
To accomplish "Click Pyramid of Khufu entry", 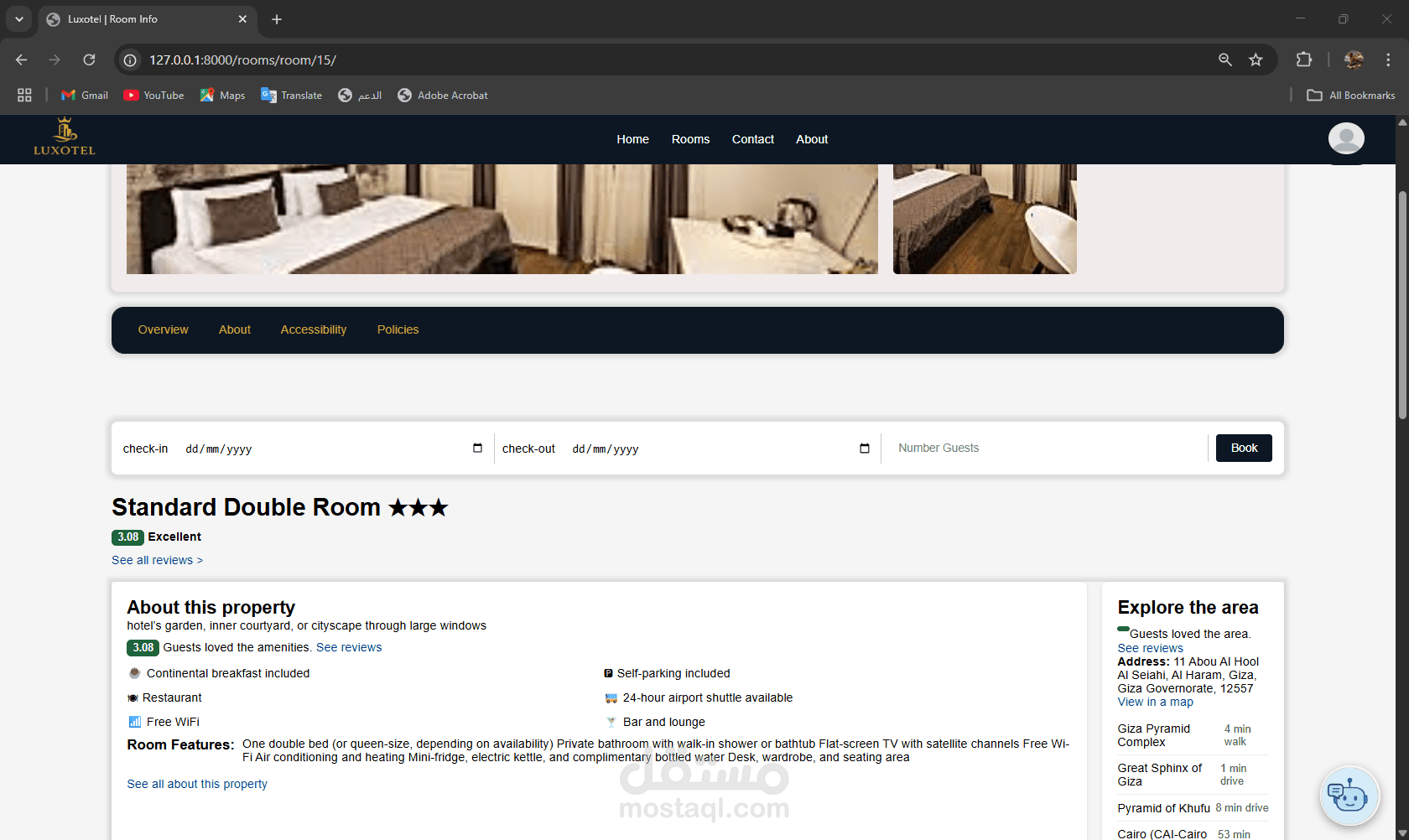I will 1193,808.
